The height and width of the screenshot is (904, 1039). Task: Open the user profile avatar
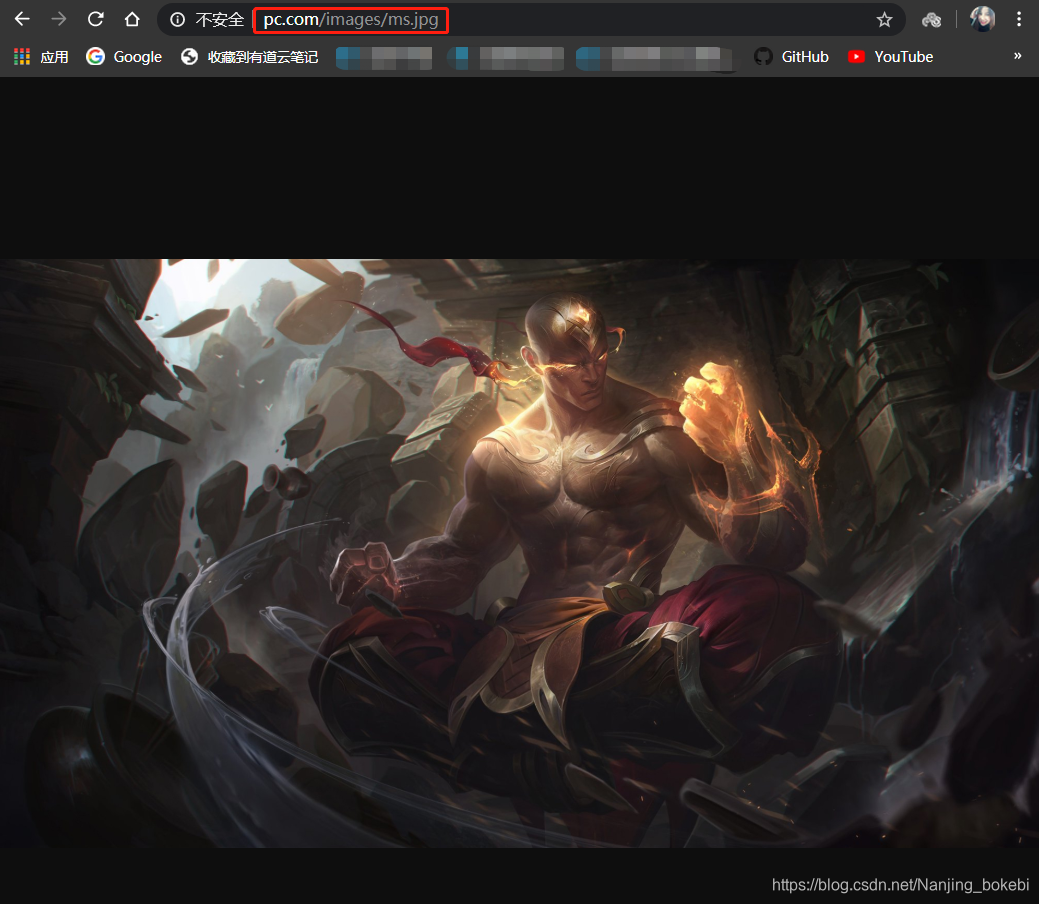coord(983,19)
